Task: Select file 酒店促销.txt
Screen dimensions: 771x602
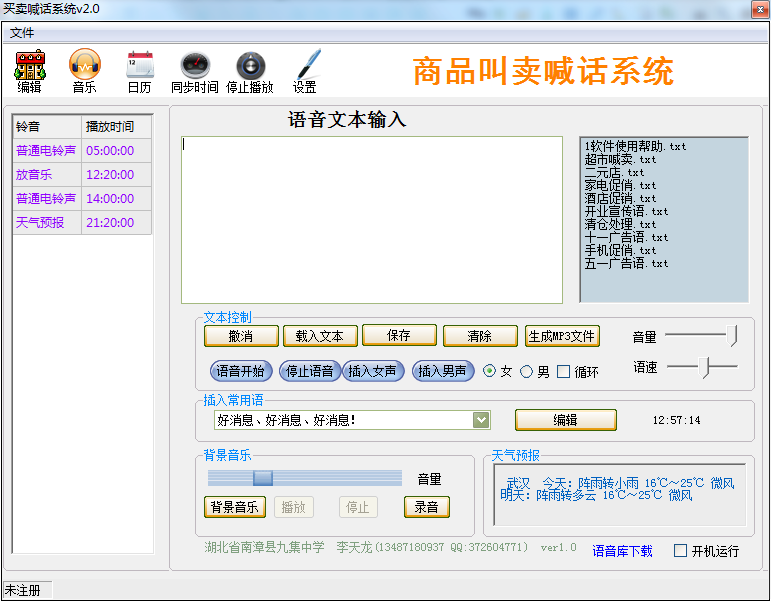Action: [x=620, y=198]
